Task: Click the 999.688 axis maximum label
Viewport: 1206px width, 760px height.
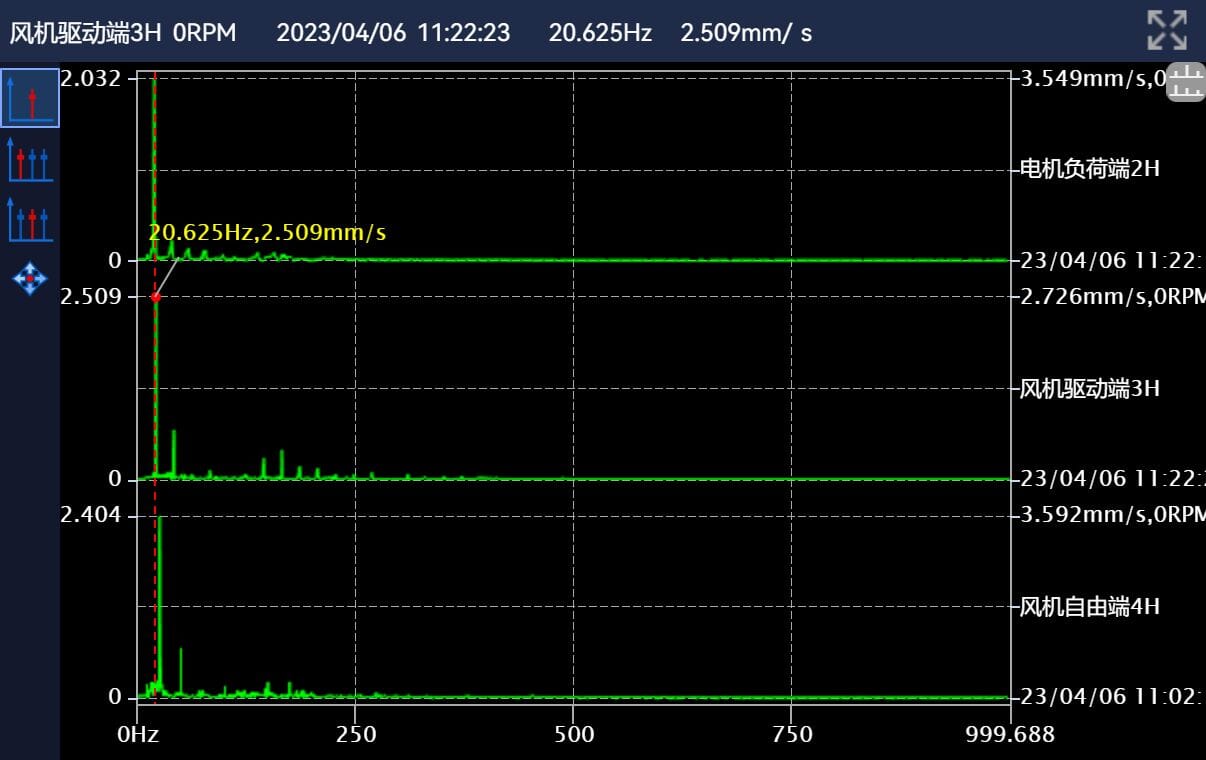Action: click(x=1010, y=735)
